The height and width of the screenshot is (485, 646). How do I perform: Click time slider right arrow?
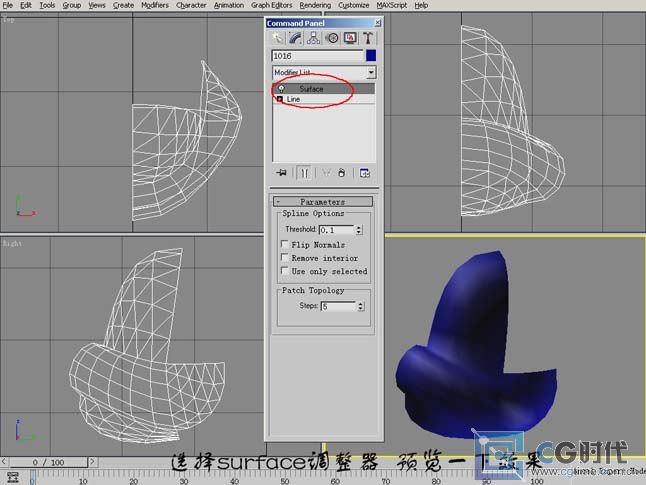92,462
